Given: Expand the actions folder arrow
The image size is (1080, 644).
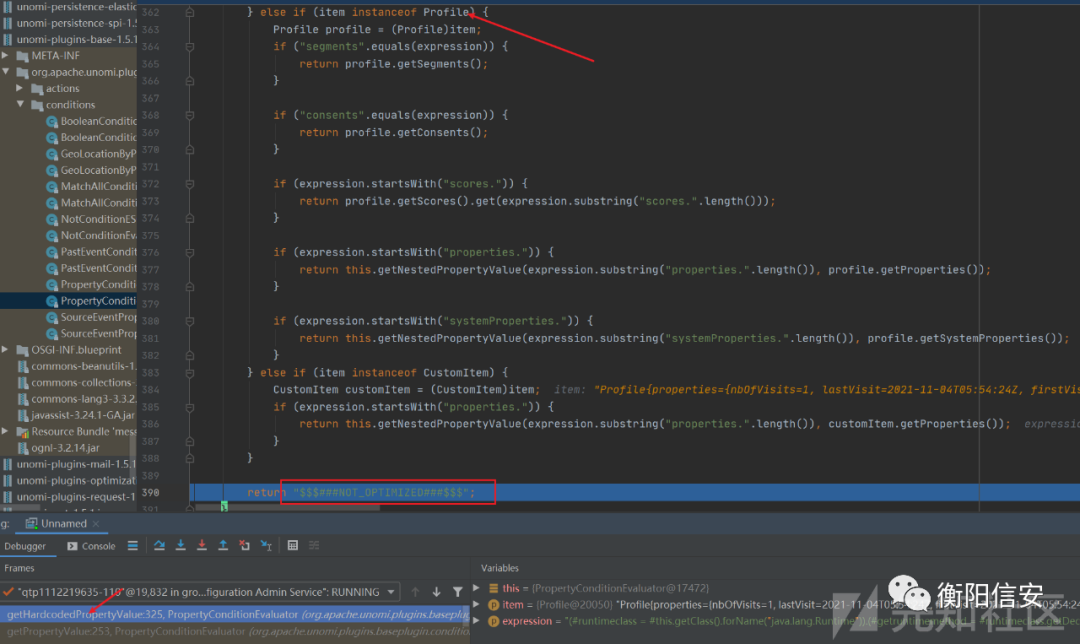Looking at the screenshot, I should (x=20, y=88).
